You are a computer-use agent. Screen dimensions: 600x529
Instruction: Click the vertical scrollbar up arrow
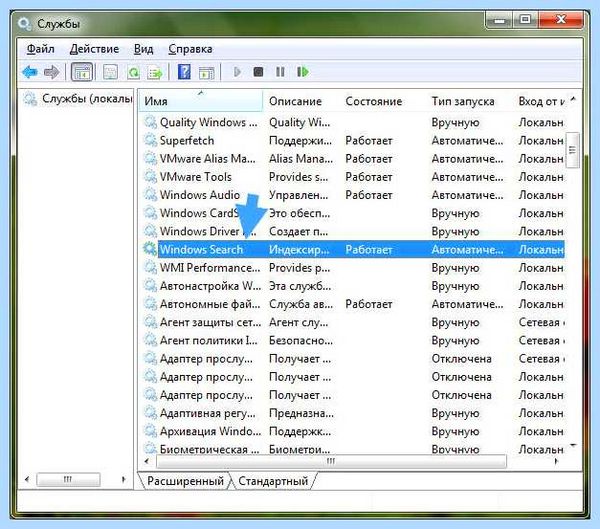[573, 100]
